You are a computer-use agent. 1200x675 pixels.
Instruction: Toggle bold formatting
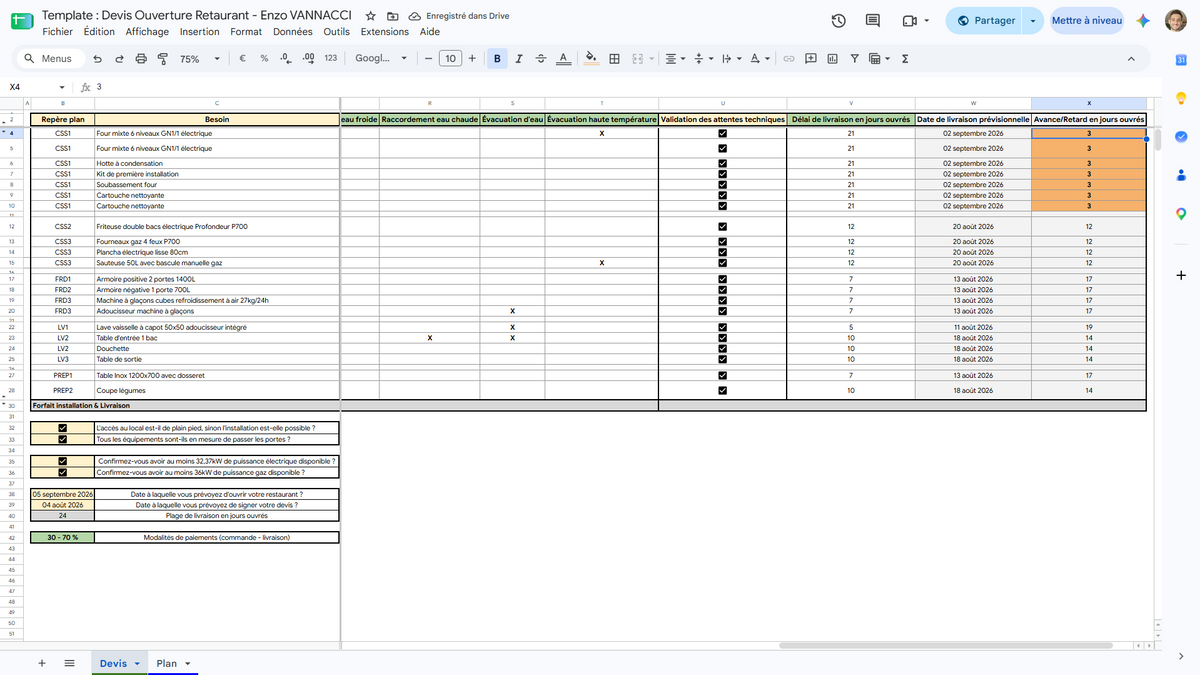point(497,59)
